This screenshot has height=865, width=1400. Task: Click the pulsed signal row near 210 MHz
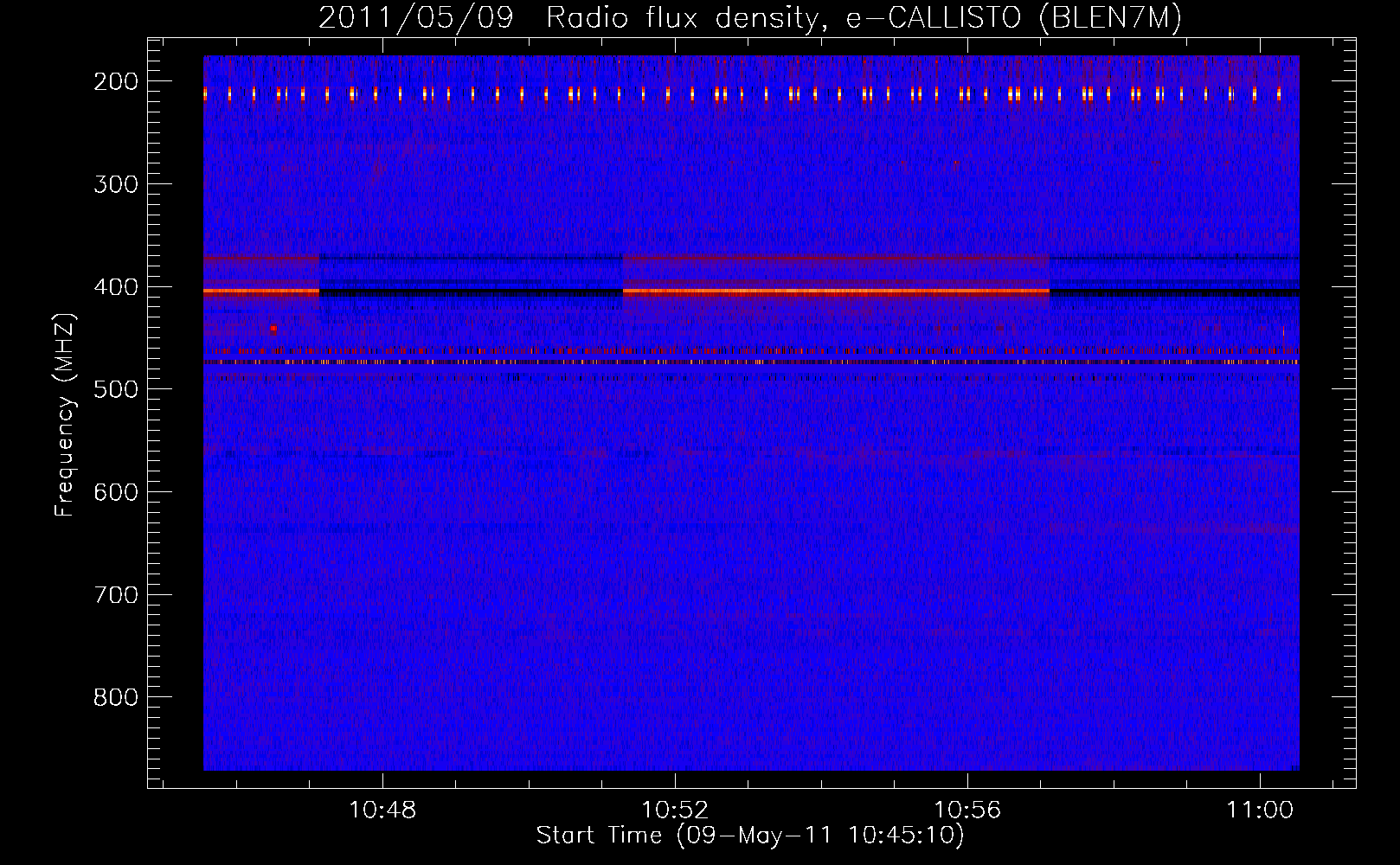coord(751,93)
